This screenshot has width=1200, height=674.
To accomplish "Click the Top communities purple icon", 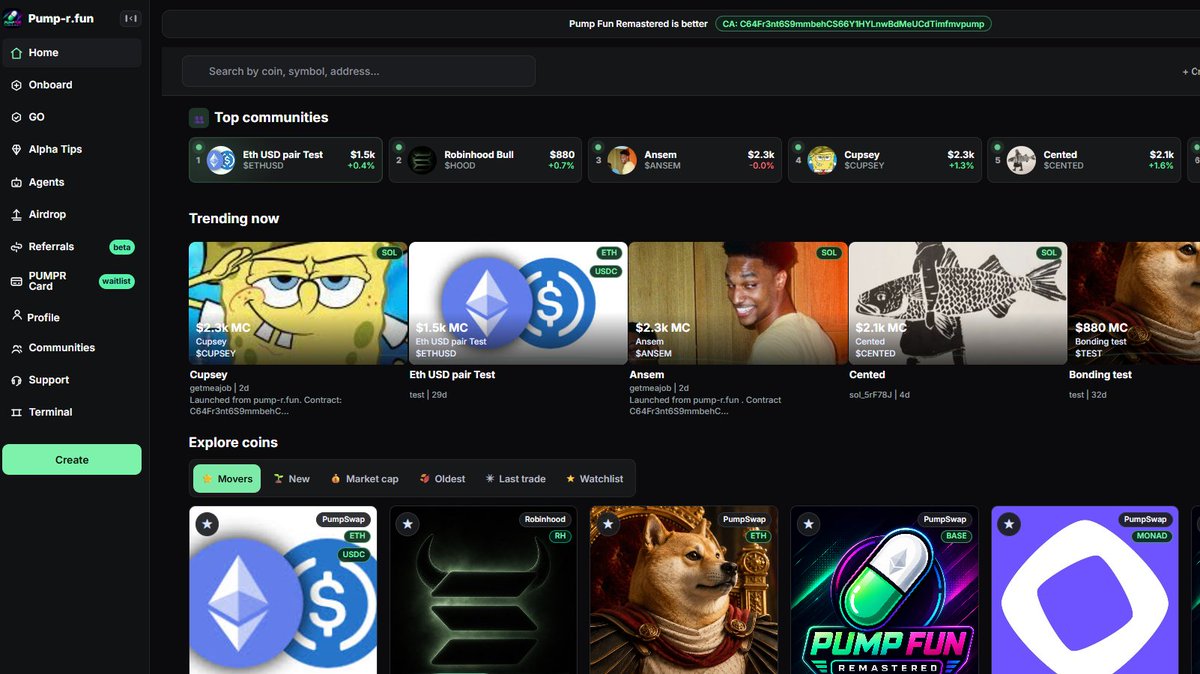I will (199, 118).
